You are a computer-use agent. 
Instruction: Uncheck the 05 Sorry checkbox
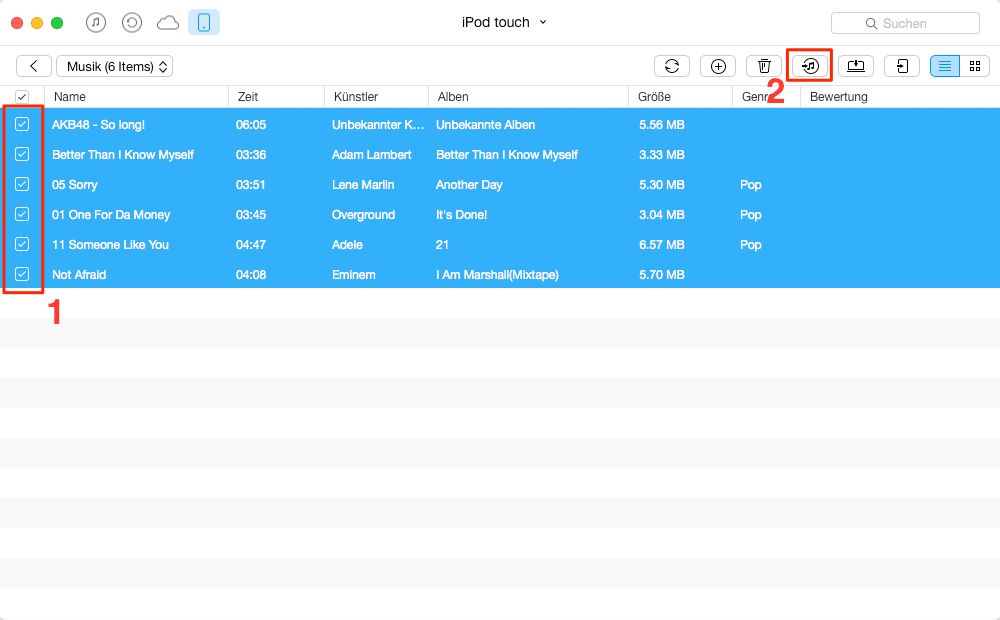tap(22, 184)
